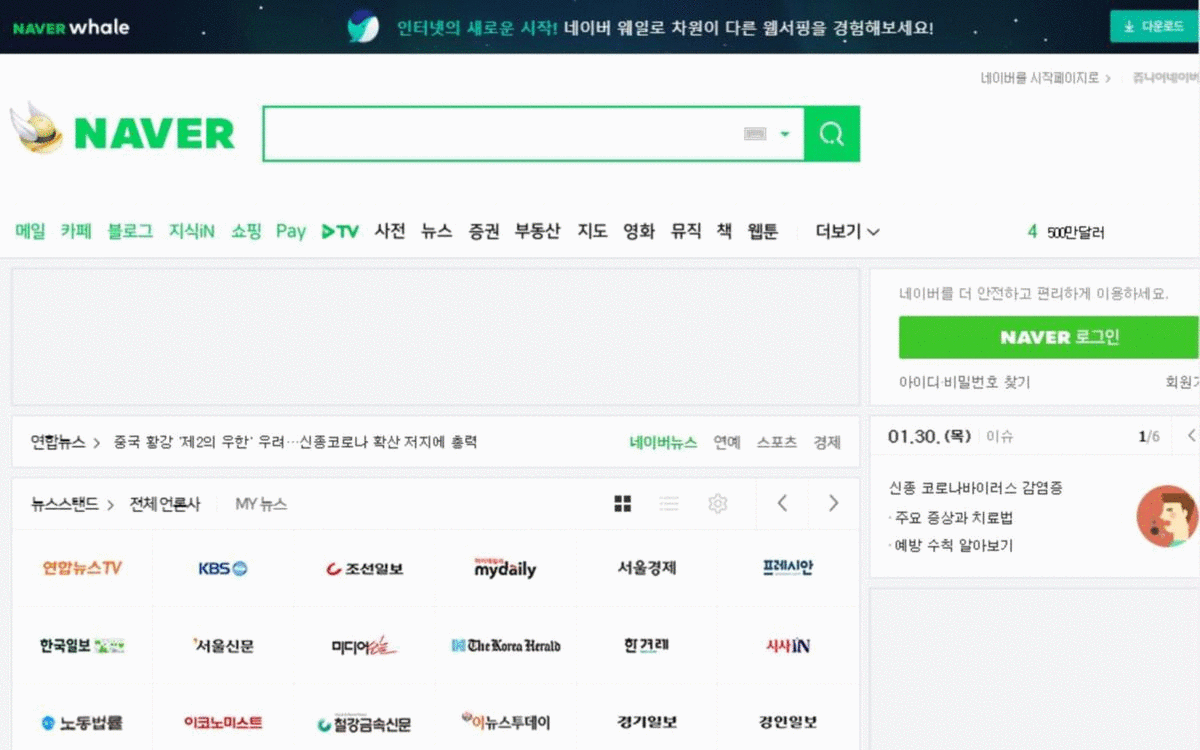Viewport: 1200px width, 750px height.
Task: Open 시사IN publisher logo
Action: click(x=787, y=645)
